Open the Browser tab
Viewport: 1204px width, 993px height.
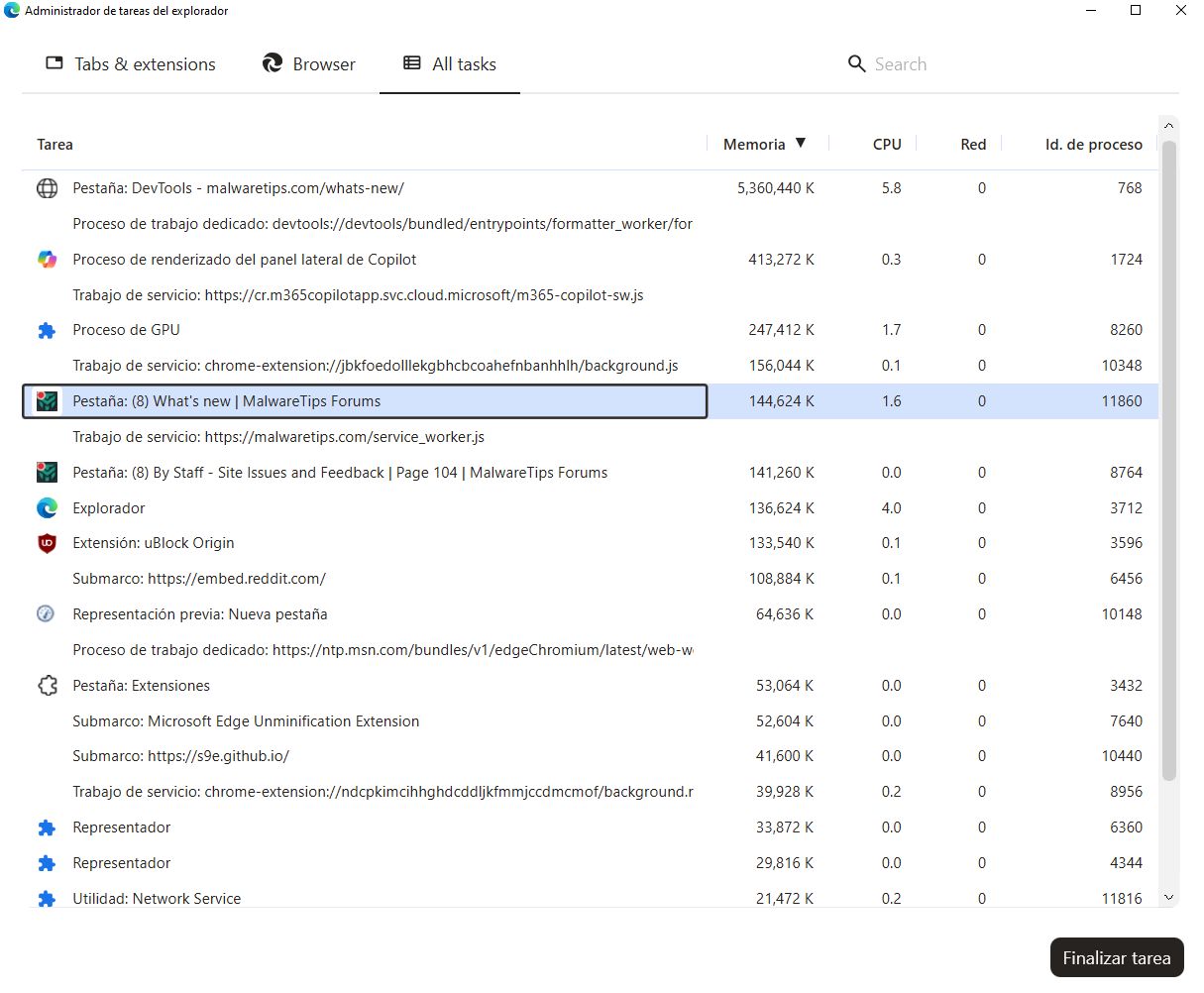[x=308, y=64]
